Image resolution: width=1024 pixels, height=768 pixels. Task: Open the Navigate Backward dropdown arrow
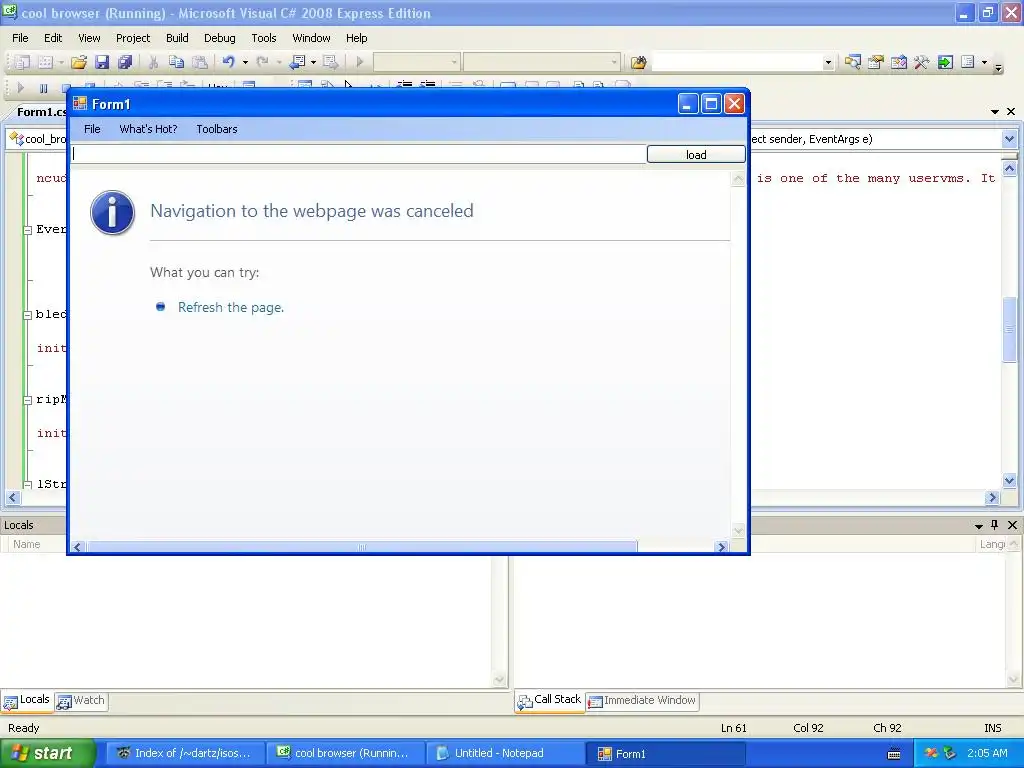(313, 62)
